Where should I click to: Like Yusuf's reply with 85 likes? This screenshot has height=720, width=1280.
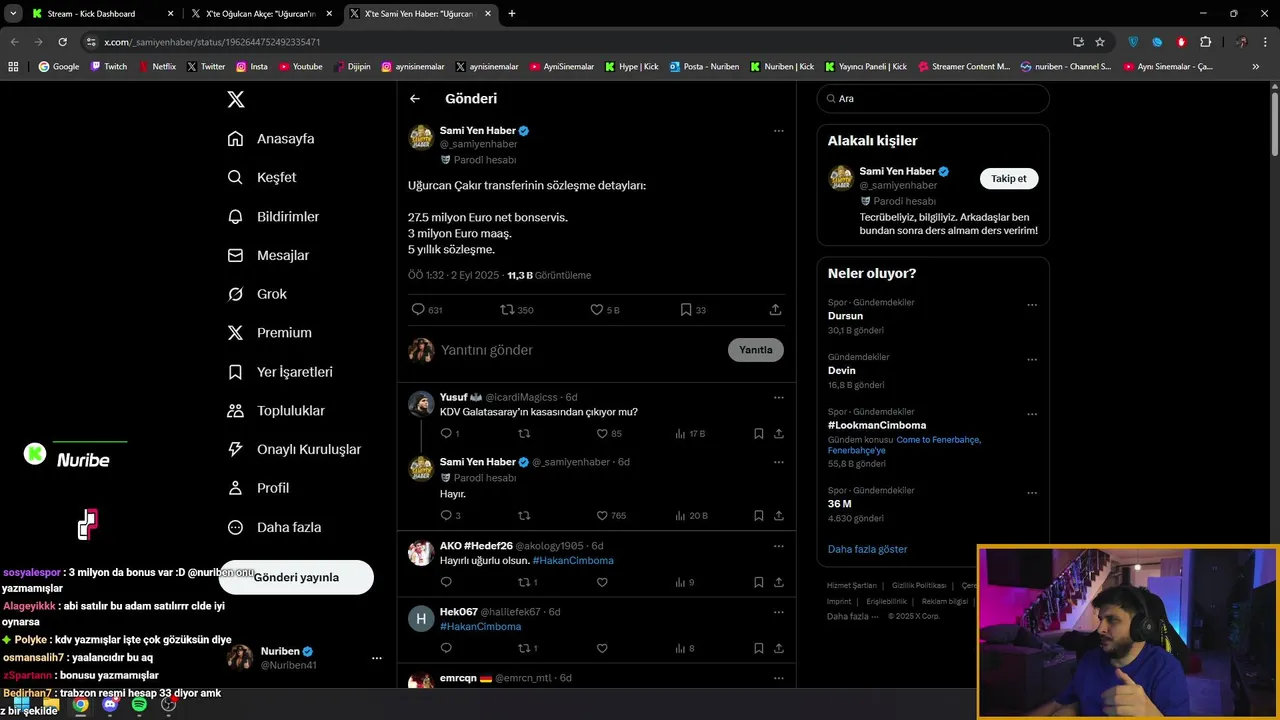pos(609,434)
